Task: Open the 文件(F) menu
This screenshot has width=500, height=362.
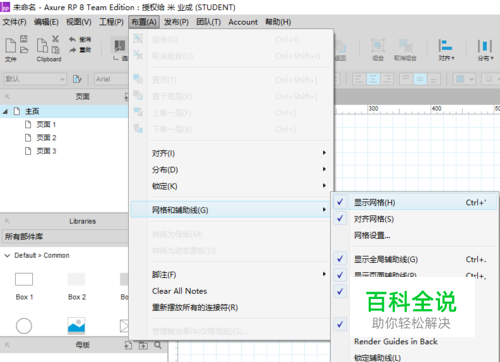Action: [x=14, y=22]
